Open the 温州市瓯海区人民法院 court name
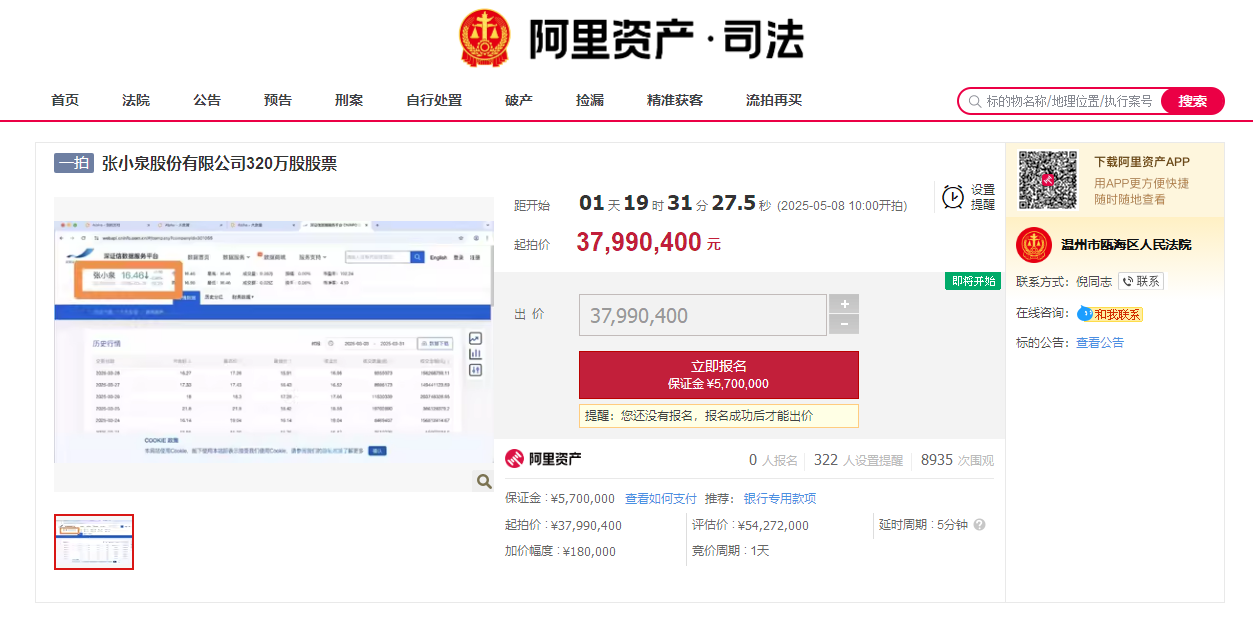The image size is (1253, 618). pyautogui.click(x=1126, y=245)
